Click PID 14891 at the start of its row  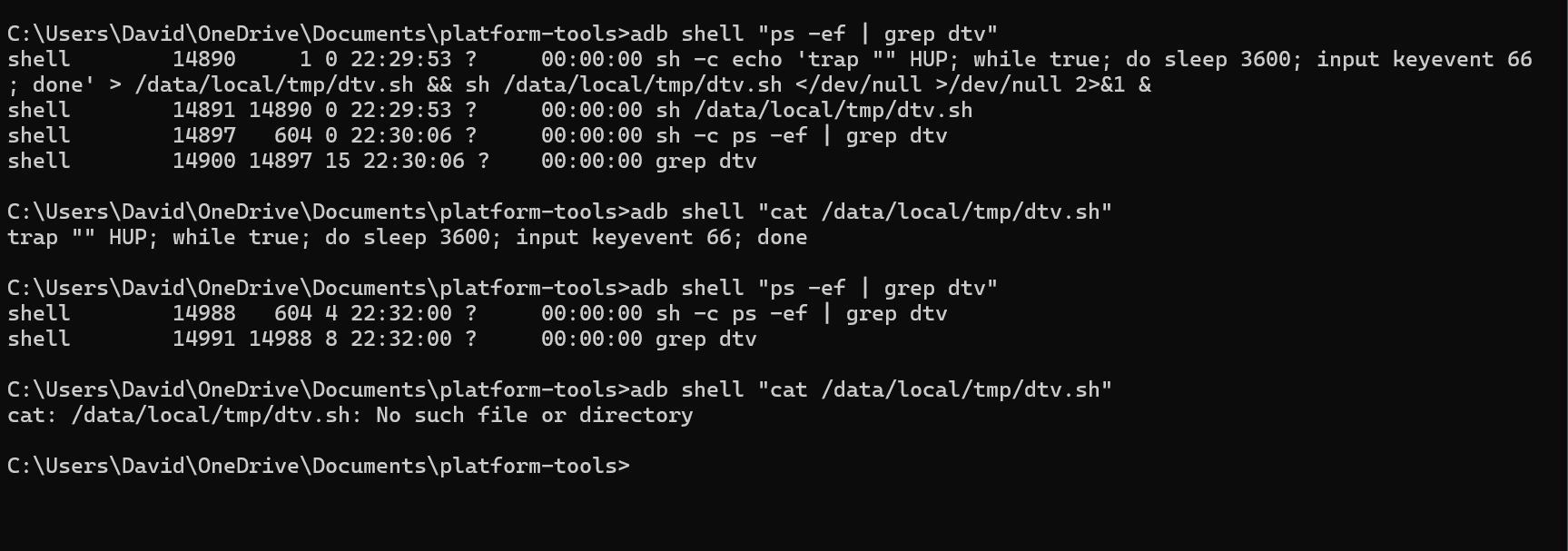[x=204, y=110]
